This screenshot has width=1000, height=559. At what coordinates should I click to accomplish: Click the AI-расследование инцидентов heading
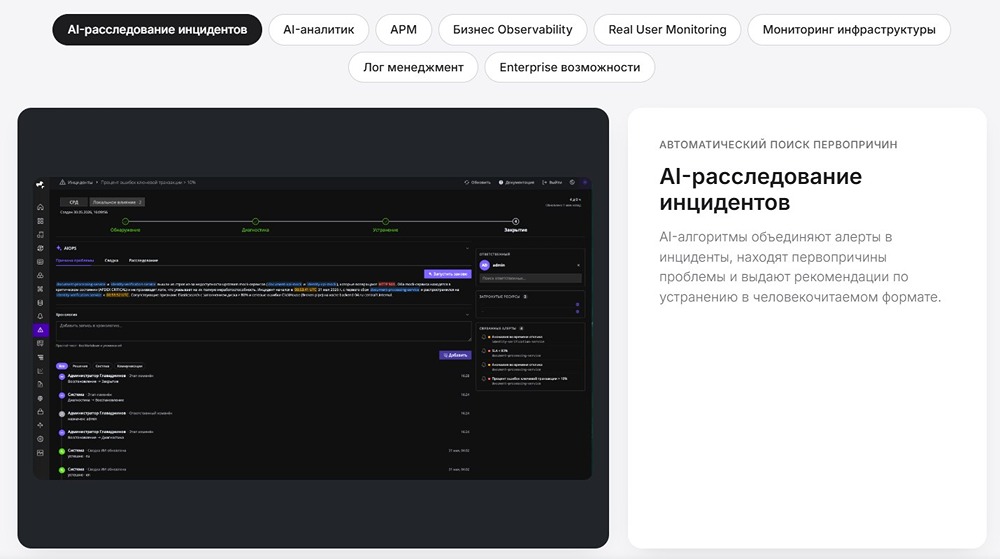coord(760,189)
